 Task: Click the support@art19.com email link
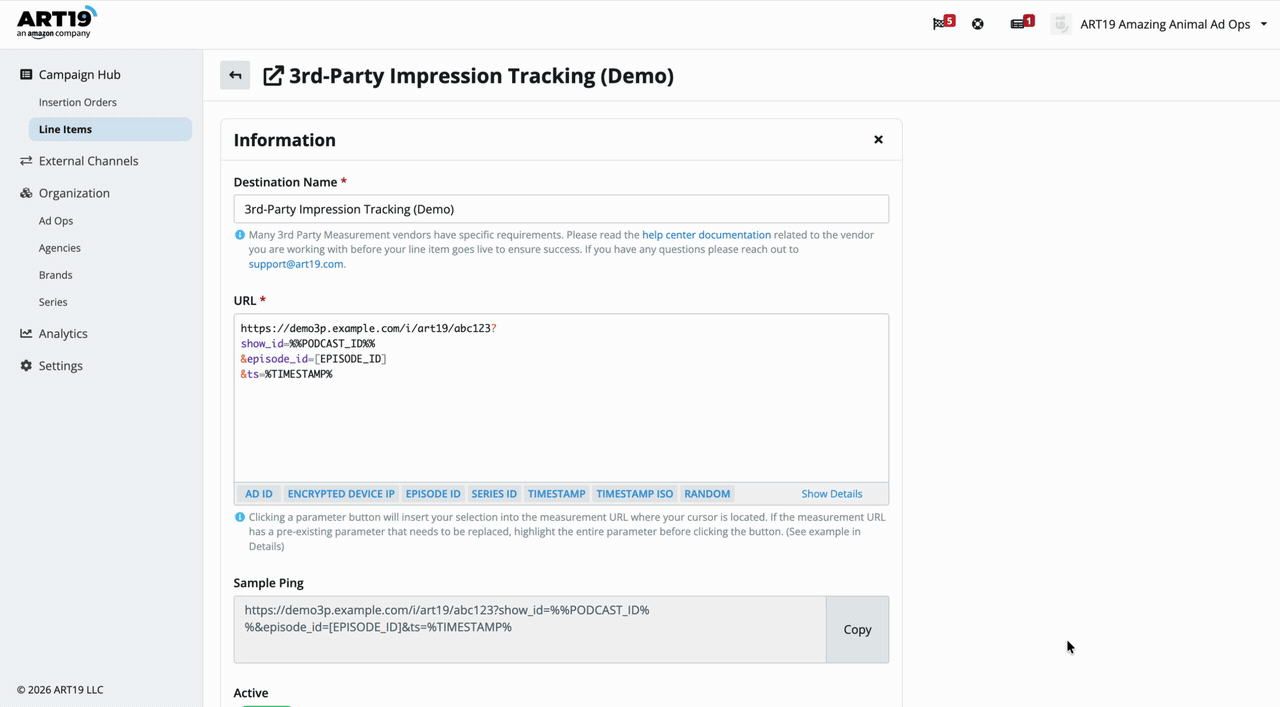click(x=296, y=264)
